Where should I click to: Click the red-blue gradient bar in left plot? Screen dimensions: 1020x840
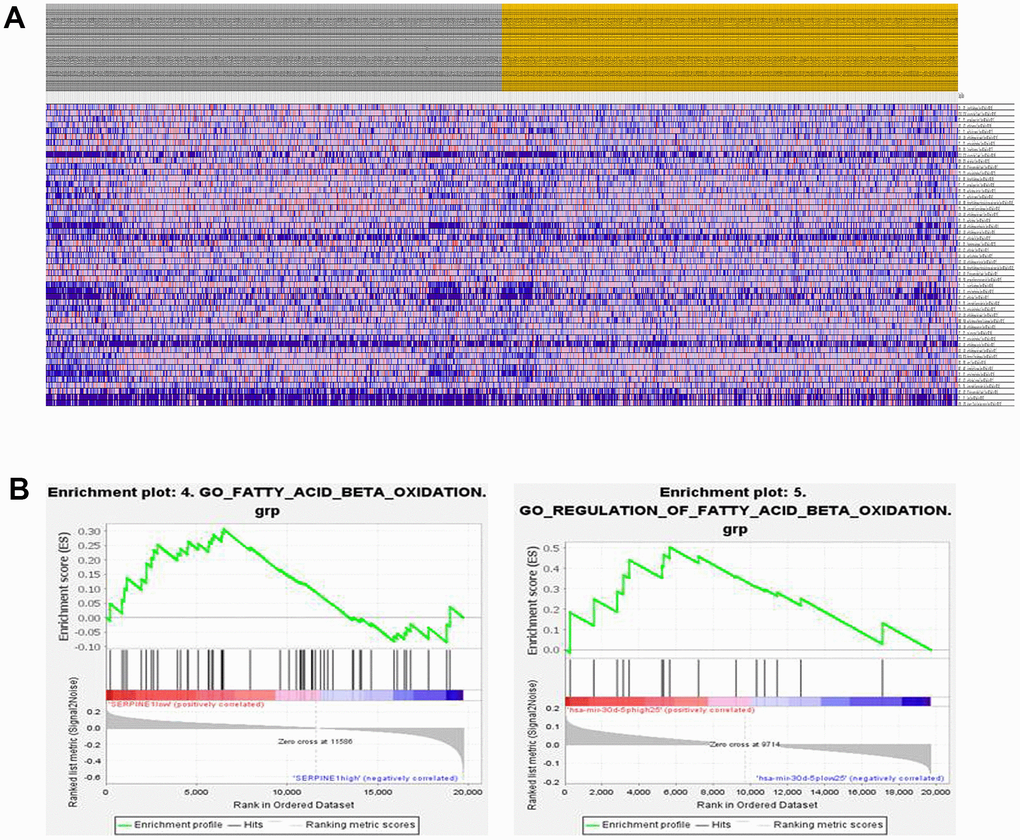[x=285, y=695]
